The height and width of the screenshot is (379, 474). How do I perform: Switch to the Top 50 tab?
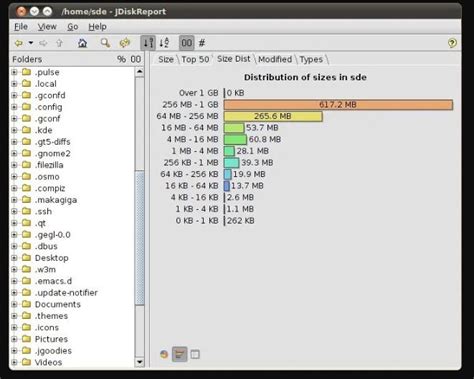(195, 59)
